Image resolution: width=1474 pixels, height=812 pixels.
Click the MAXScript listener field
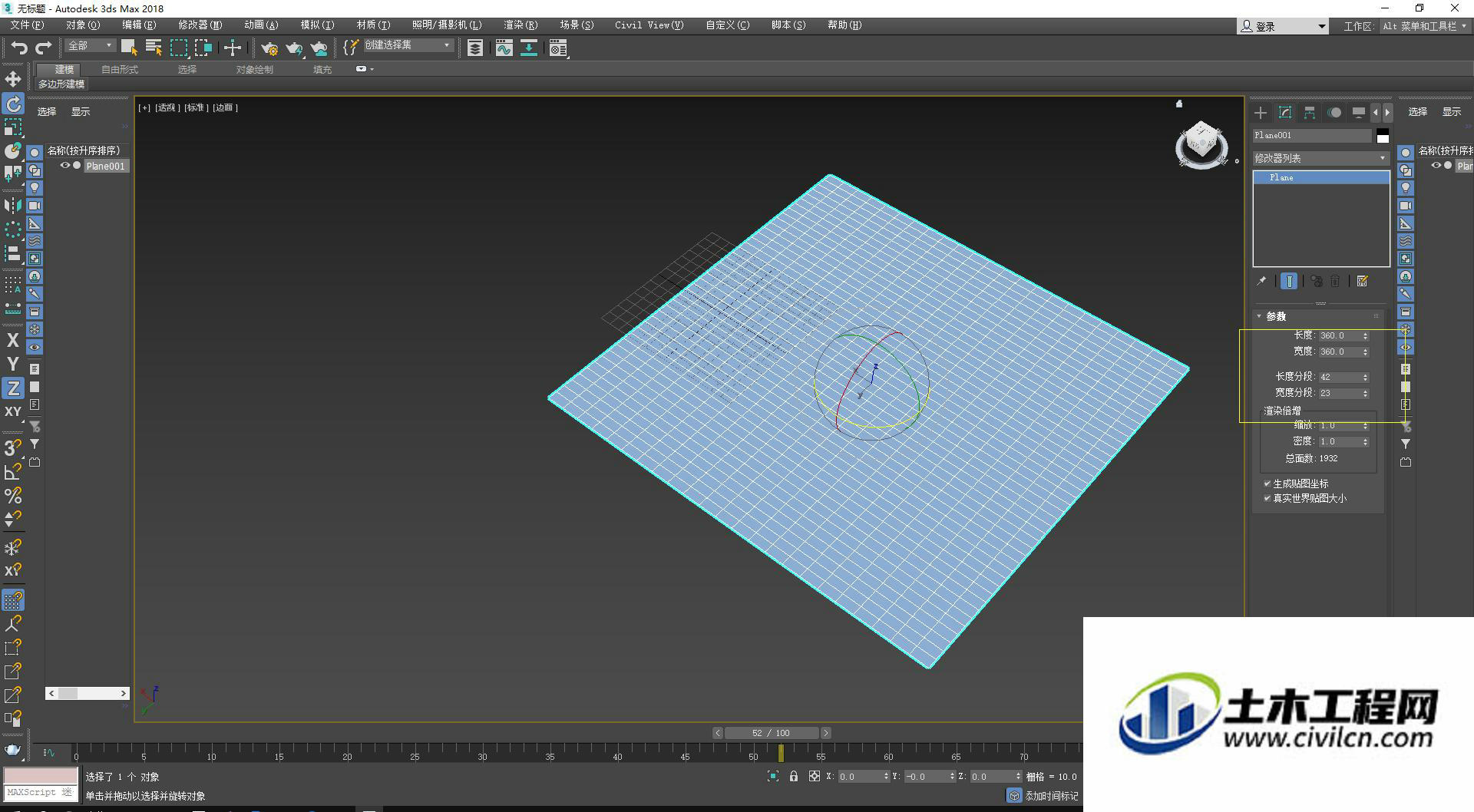coord(41,792)
